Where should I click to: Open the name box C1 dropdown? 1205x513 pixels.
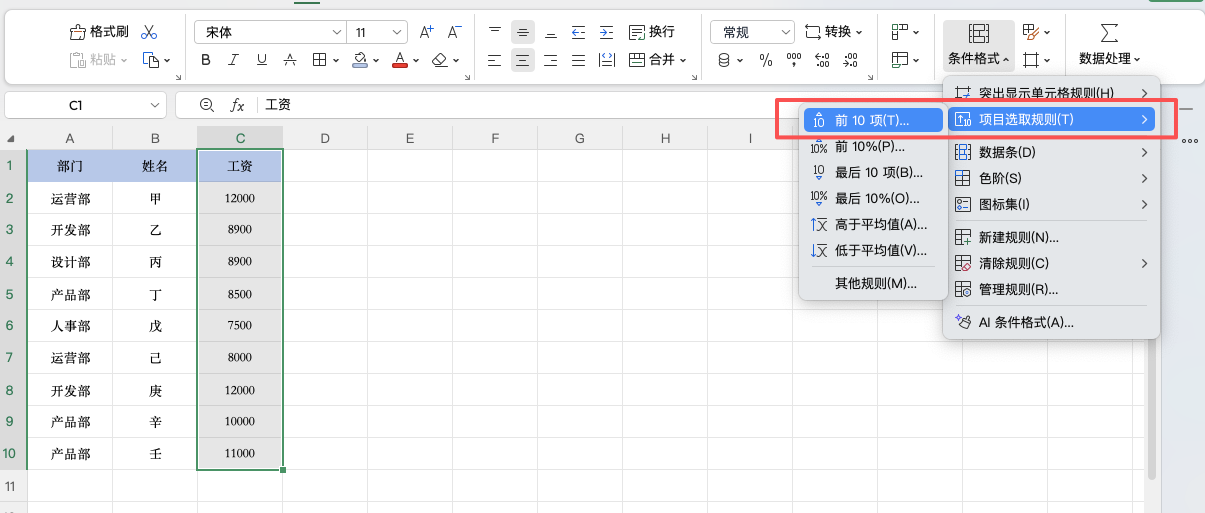pyautogui.click(x=155, y=105)
